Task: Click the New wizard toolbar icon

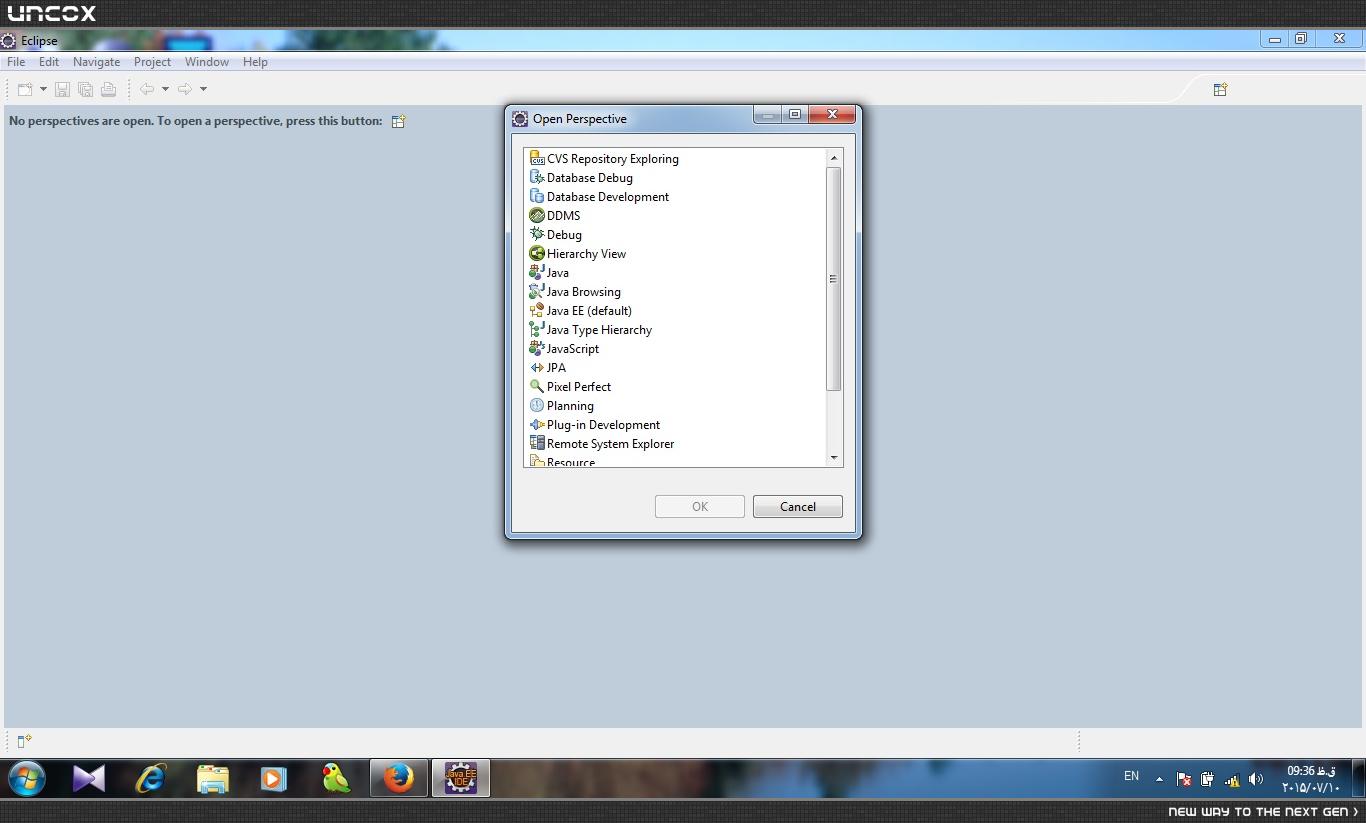Action: (x=25, y=89)
